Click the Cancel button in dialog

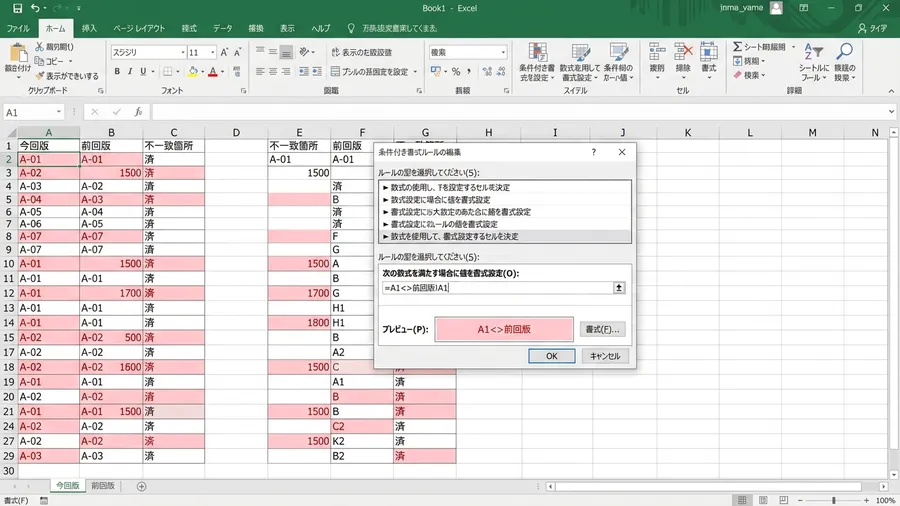pos(605,356)
